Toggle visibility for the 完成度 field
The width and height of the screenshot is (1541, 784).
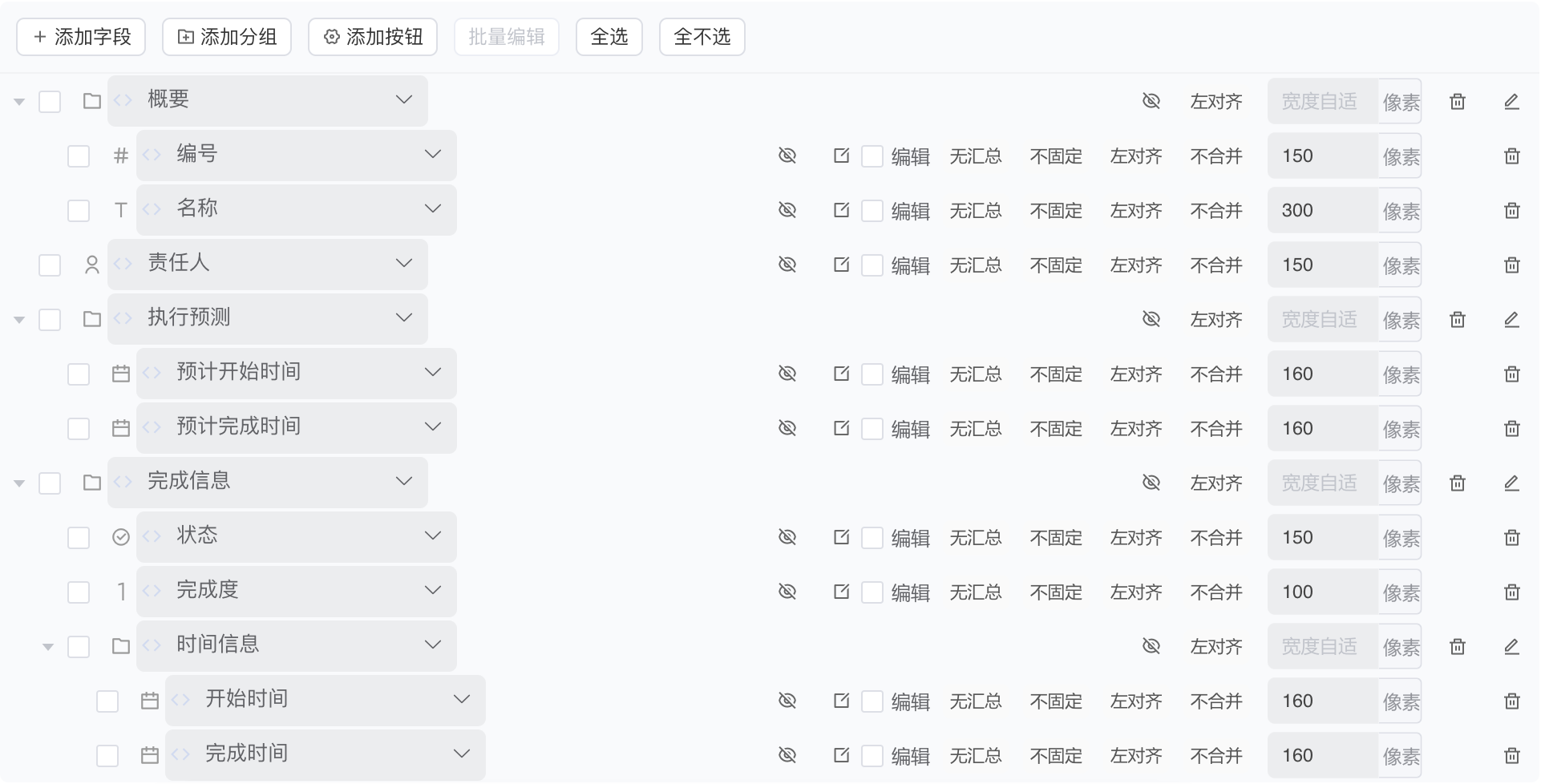coord(787,591)
